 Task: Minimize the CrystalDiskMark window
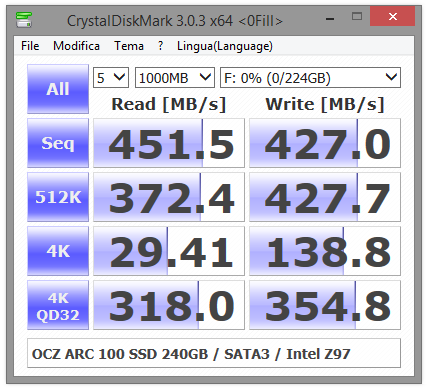coord(330,19)
